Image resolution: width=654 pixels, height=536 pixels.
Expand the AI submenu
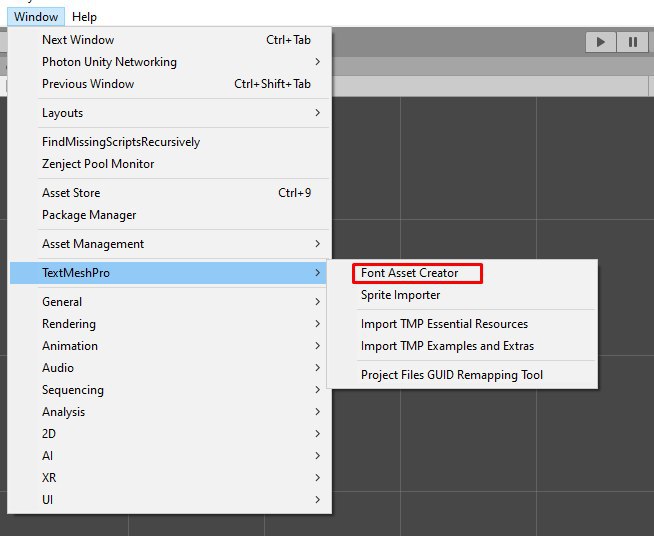click(x=169, y=455)
